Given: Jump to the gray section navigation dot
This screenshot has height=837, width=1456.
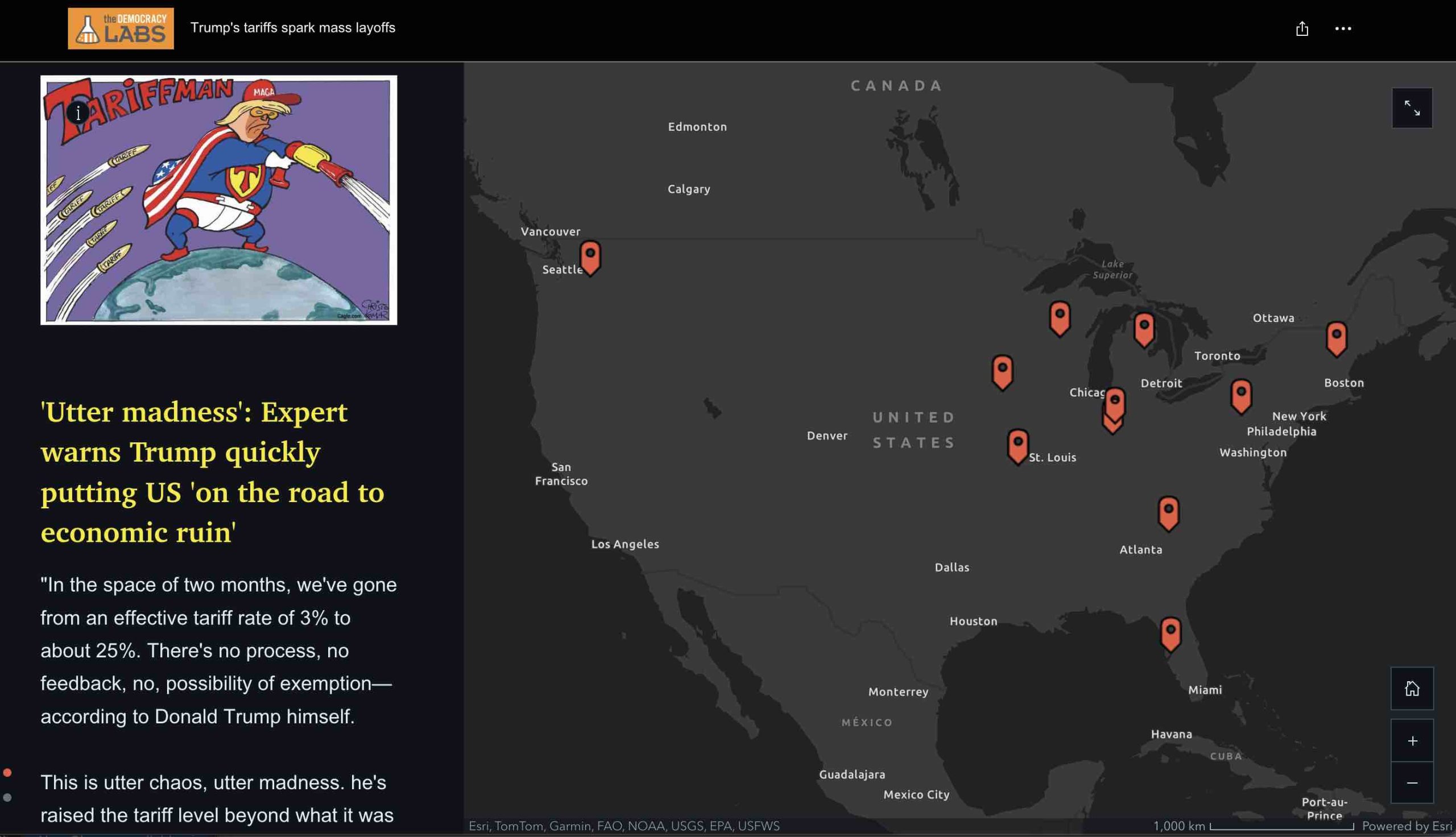Looking at the screenshot, I should pyautogui.click(x=7, y=797).
